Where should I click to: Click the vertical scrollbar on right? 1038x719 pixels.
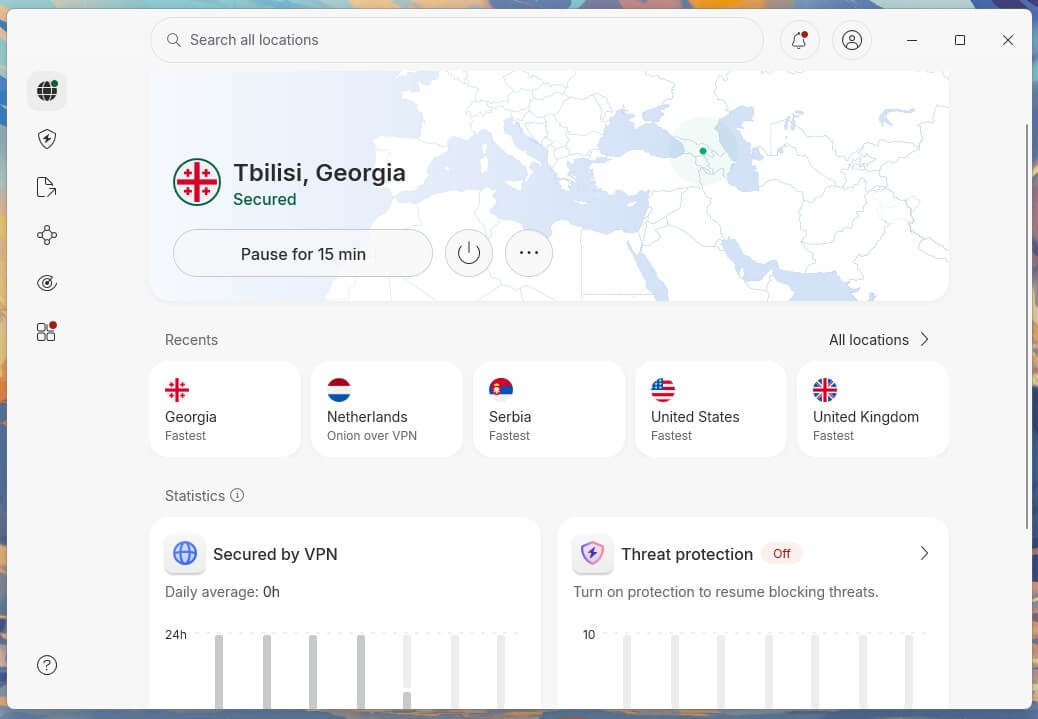(x=1027, y=326)
